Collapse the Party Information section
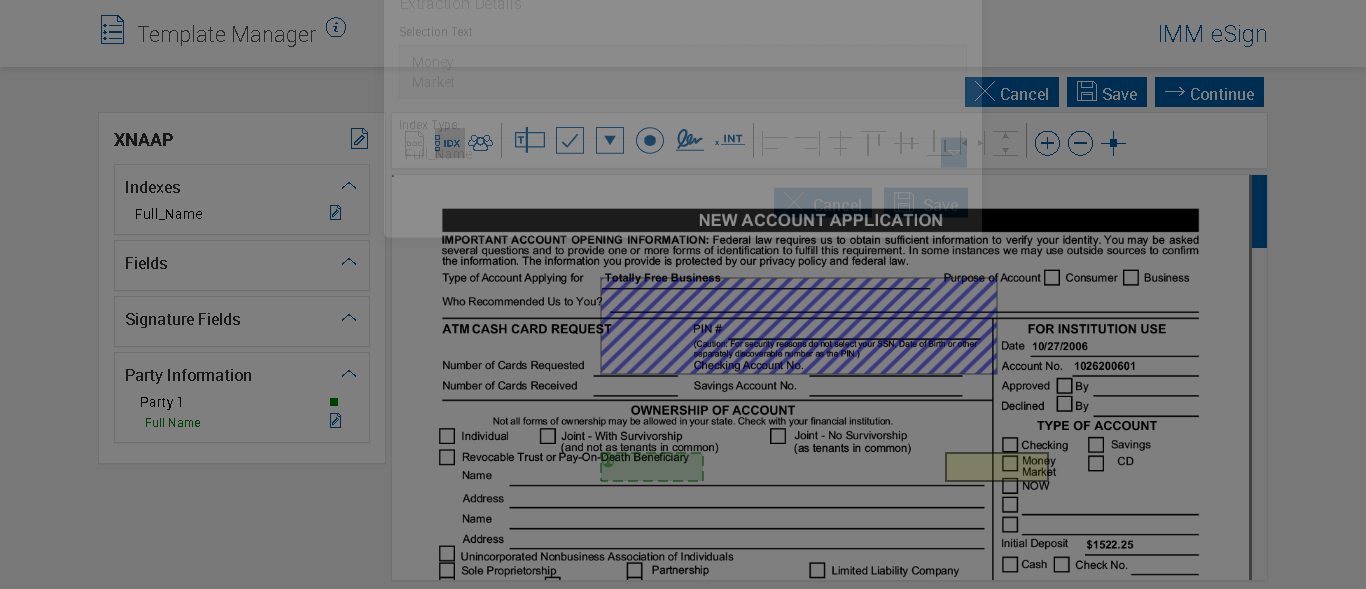Image resolution: width=1366 pixels, height=589 pixels. (349, 374)
